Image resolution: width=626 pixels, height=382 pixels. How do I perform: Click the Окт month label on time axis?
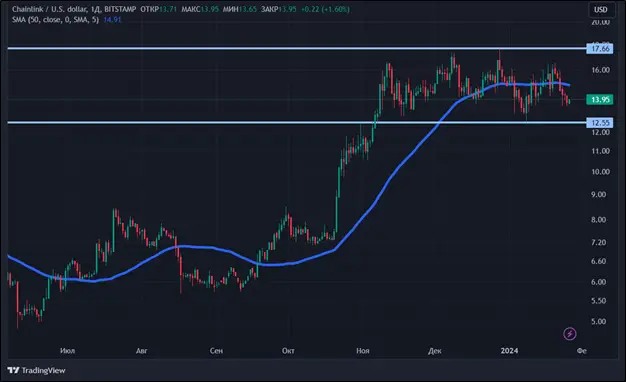pos(288,350)
